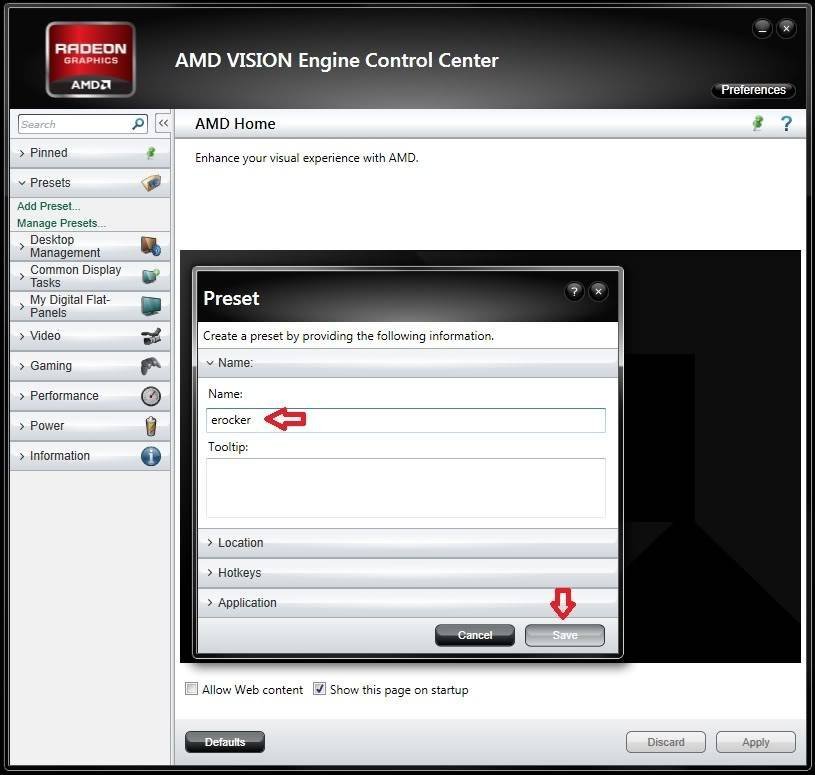This screenshot has width=815, height=775.
Task: Click the Desktop Management icon
Action: [x=151, y=246]
